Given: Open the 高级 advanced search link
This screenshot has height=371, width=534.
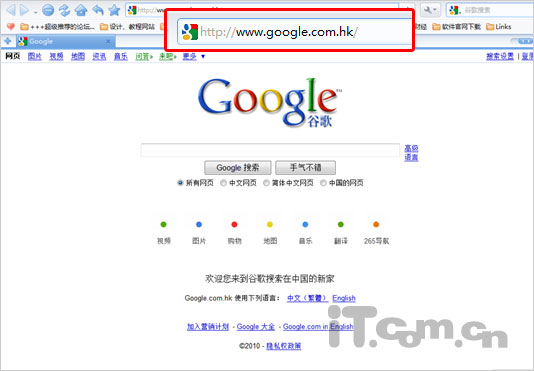Looking at the screenshot, I should pos(411,148).
